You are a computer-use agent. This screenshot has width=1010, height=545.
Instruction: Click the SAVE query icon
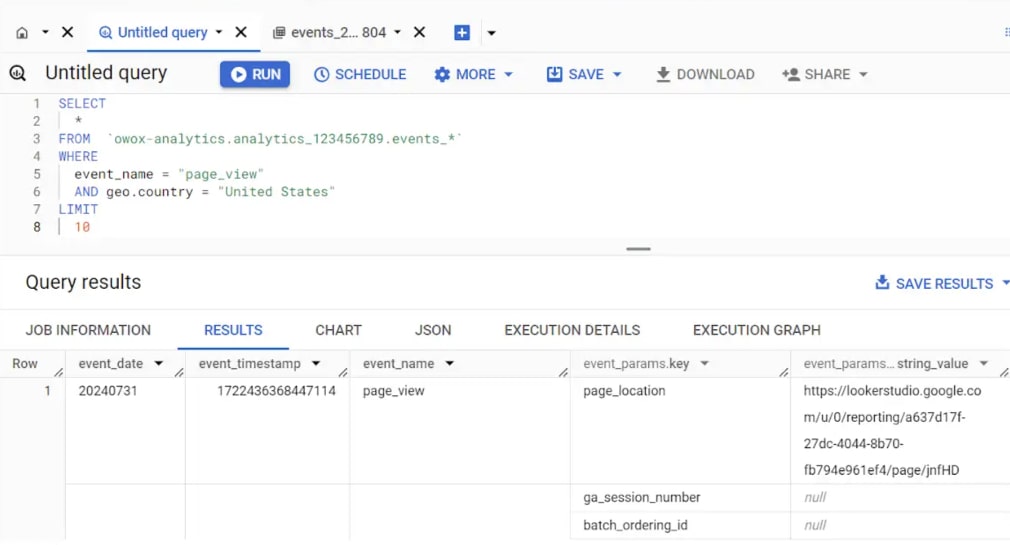(x=554, y=74)
